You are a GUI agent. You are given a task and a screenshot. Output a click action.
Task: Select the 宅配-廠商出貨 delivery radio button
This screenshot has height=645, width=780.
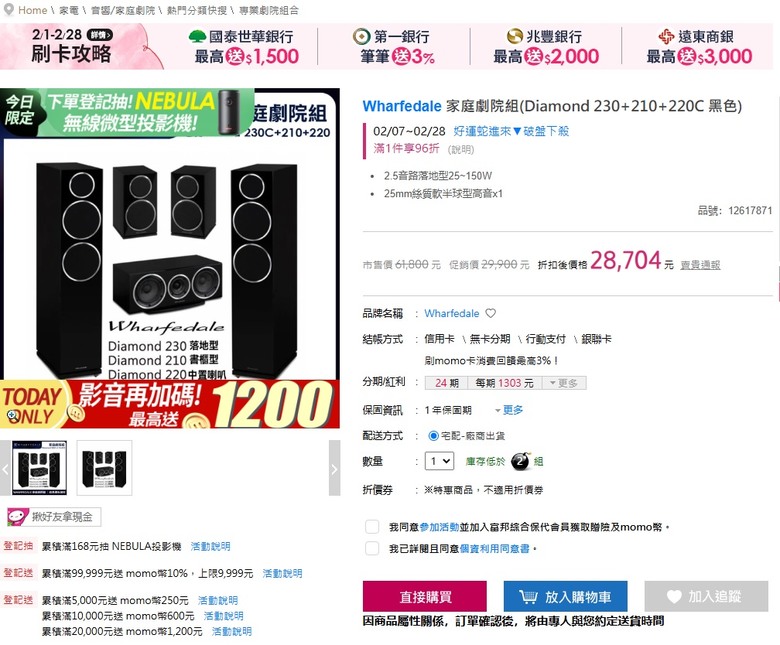433,436
